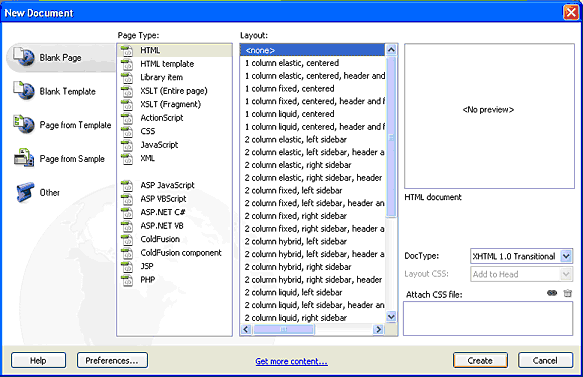Select the Page from Sample category
Screen dimensions: 583x377
click(x=59, y=159)
